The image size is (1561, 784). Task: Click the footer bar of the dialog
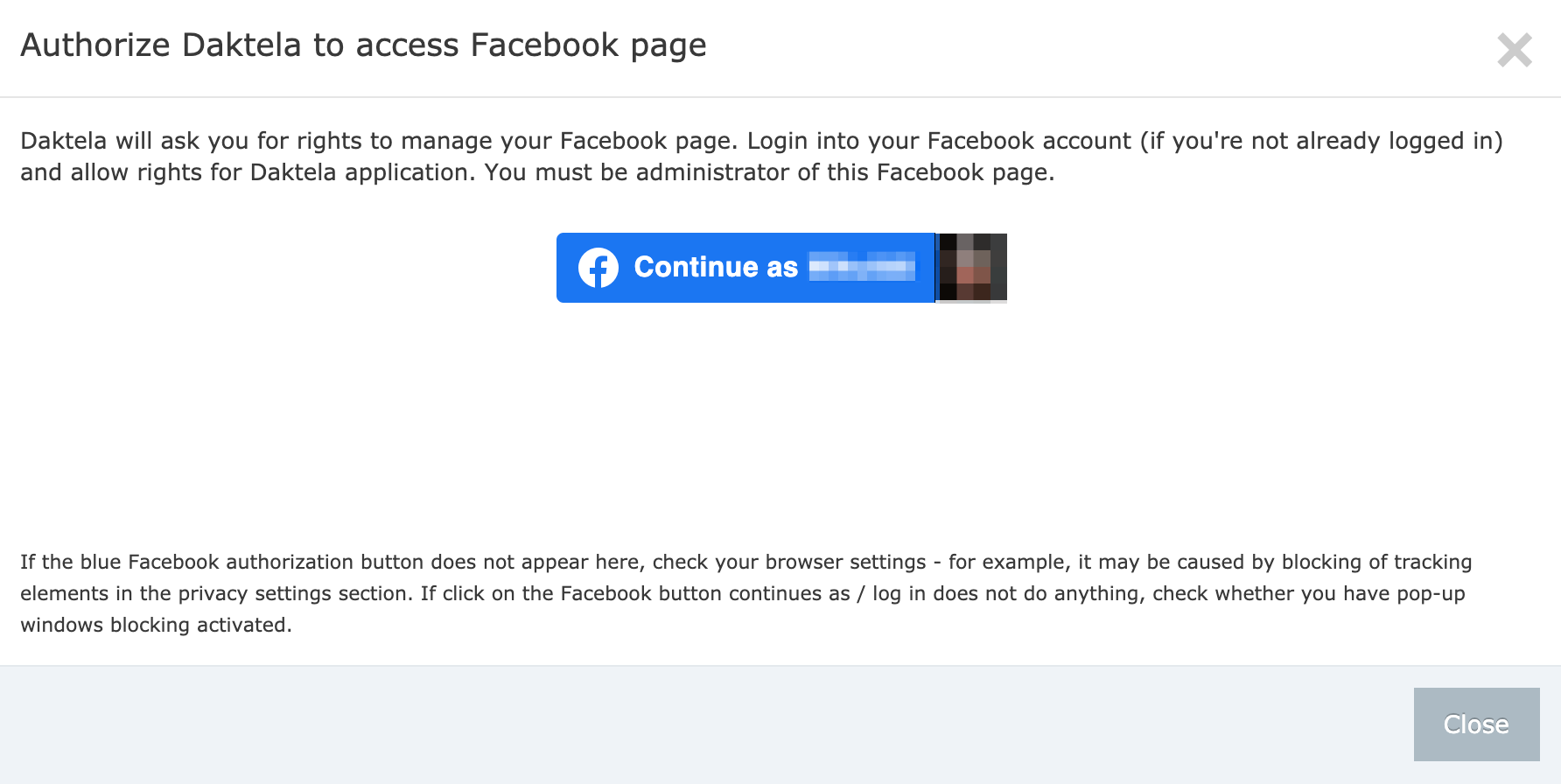tap(612, 724)
